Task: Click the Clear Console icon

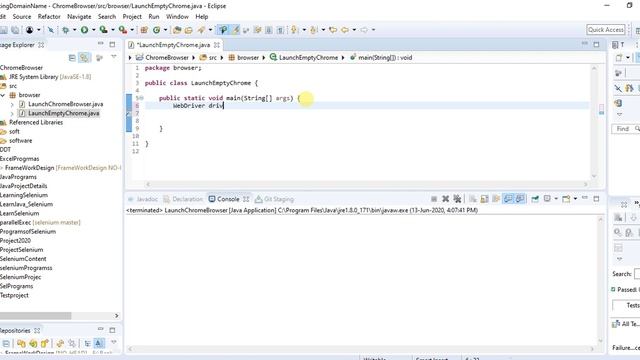Action: pos(473,199)
